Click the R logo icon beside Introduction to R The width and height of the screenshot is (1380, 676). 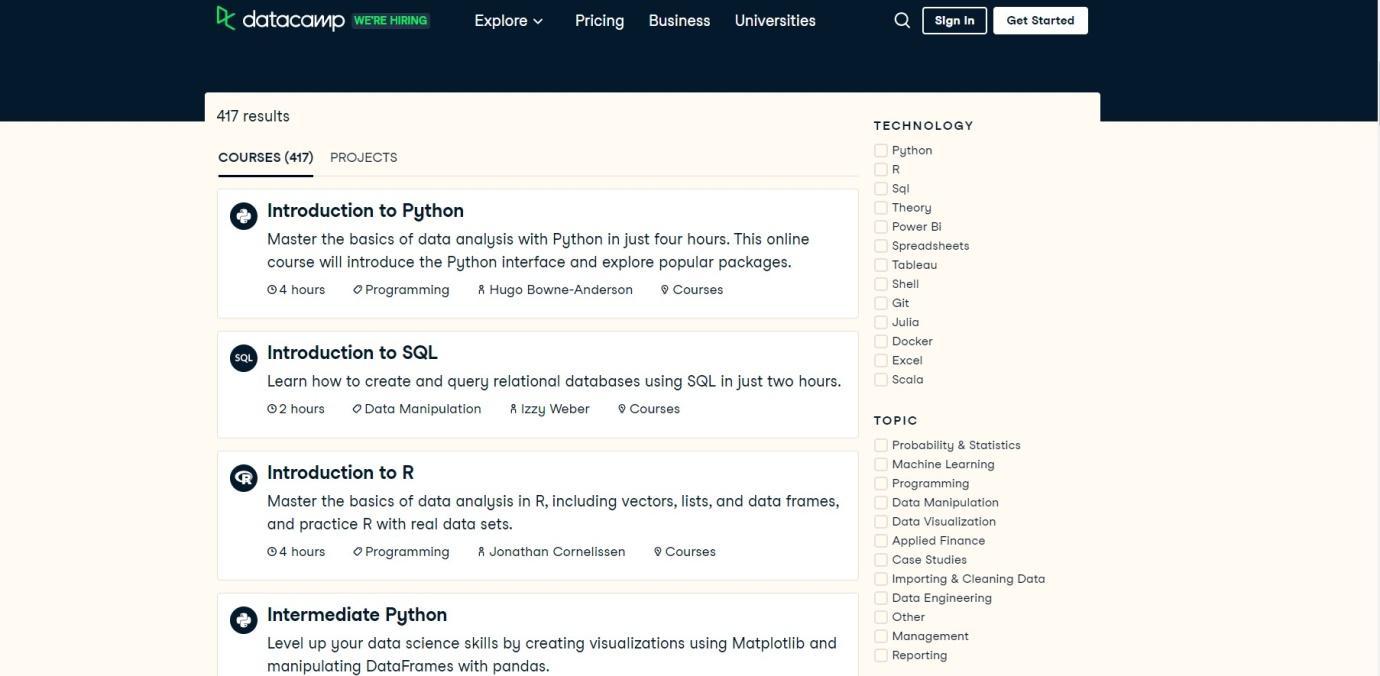(244, 478)
